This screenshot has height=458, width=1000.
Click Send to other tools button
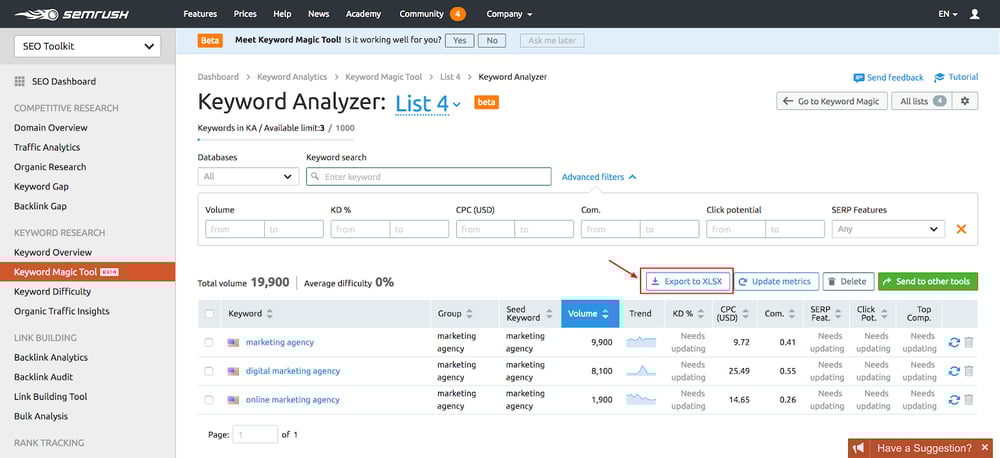tap(927, 281)
